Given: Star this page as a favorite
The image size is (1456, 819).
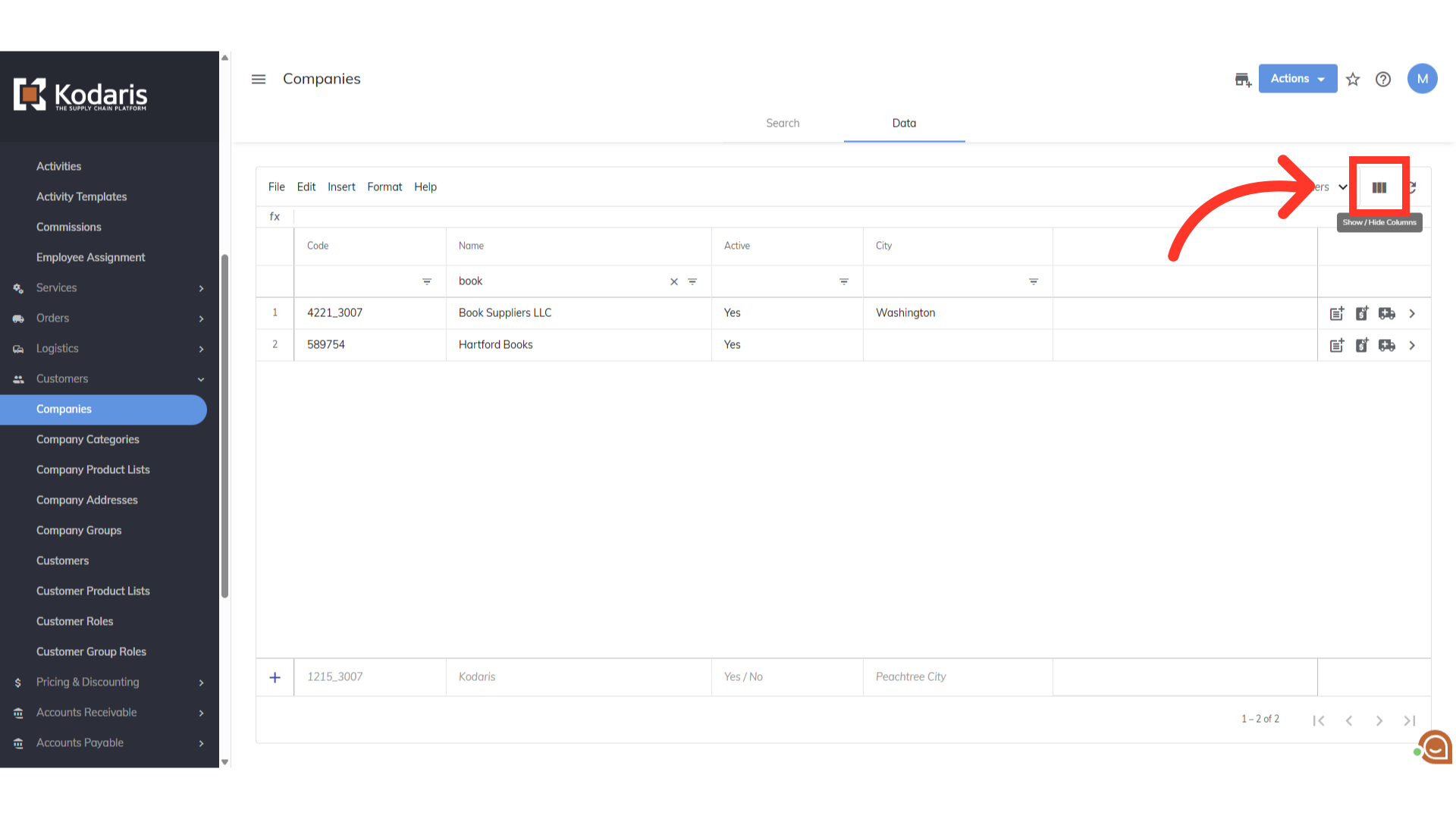Looking at the screenshot, I should 1353,79.
